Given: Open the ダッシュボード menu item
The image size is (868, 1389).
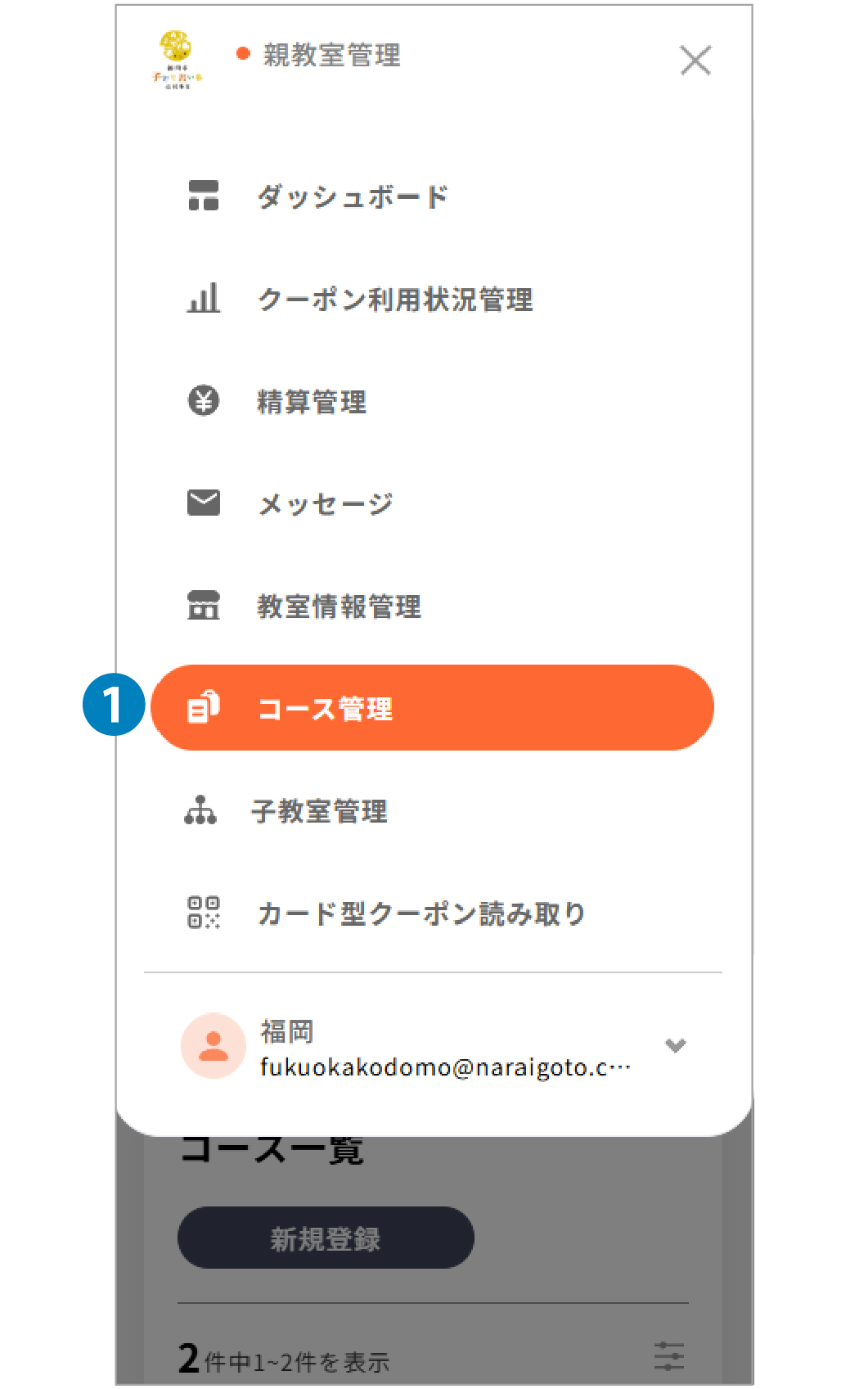Looking at the screenshot, I should click(x=353, y=197).
